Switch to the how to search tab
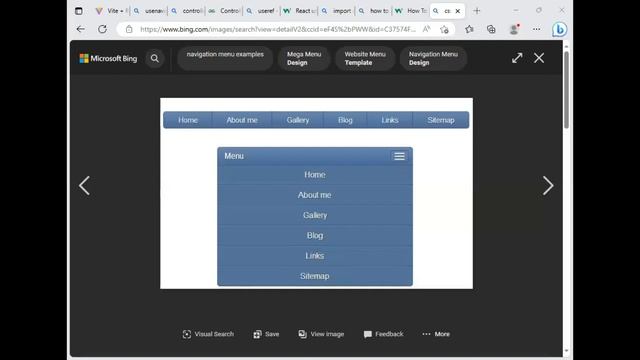Viewport: 640px width, 360px height. point(374,11)
